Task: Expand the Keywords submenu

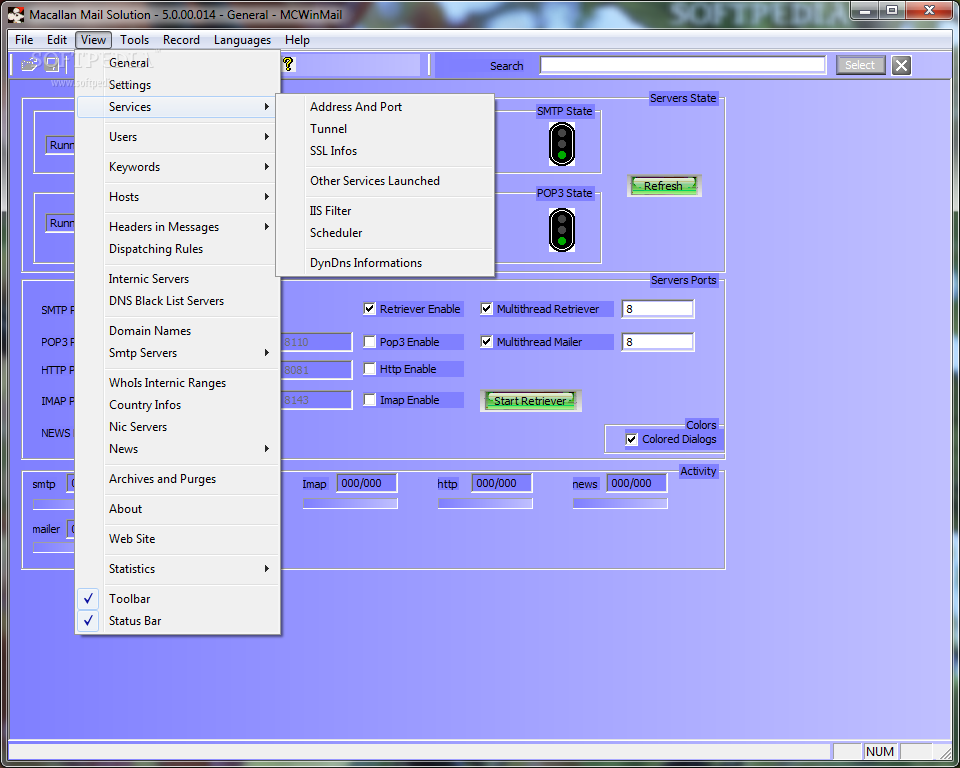Action: point(178,167)
